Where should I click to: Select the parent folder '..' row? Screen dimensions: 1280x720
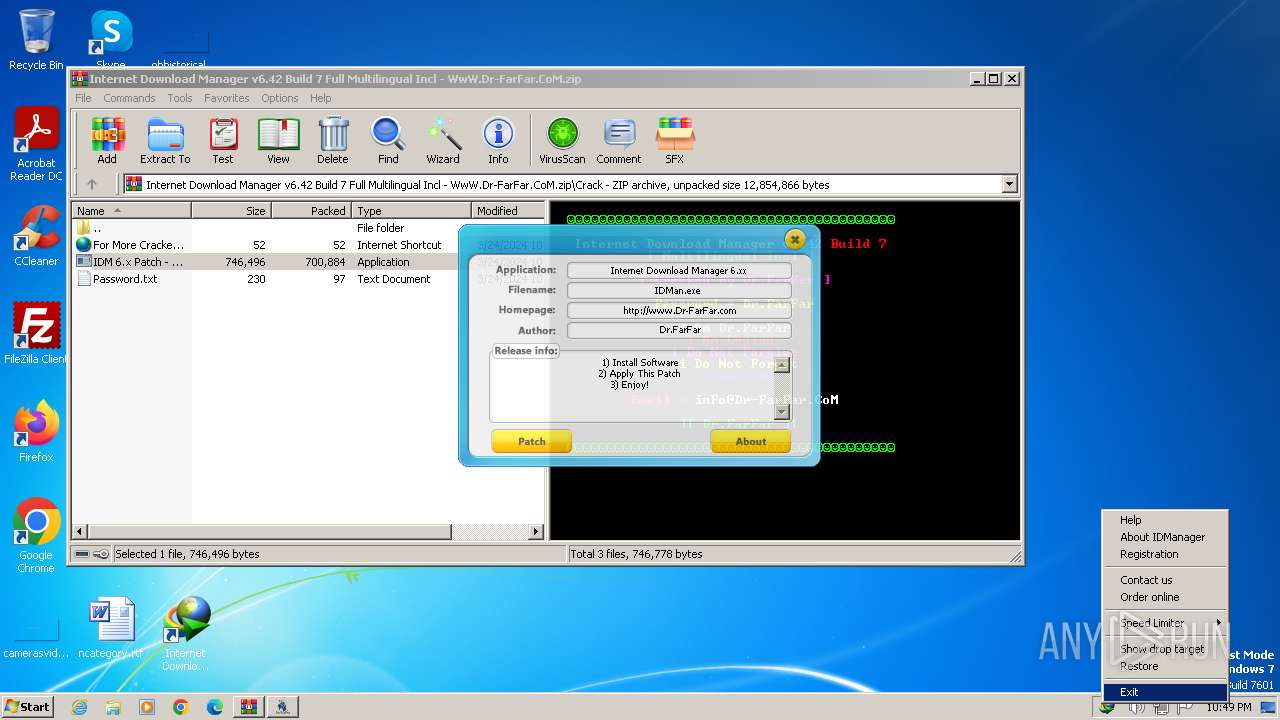[x=308, y=228]
